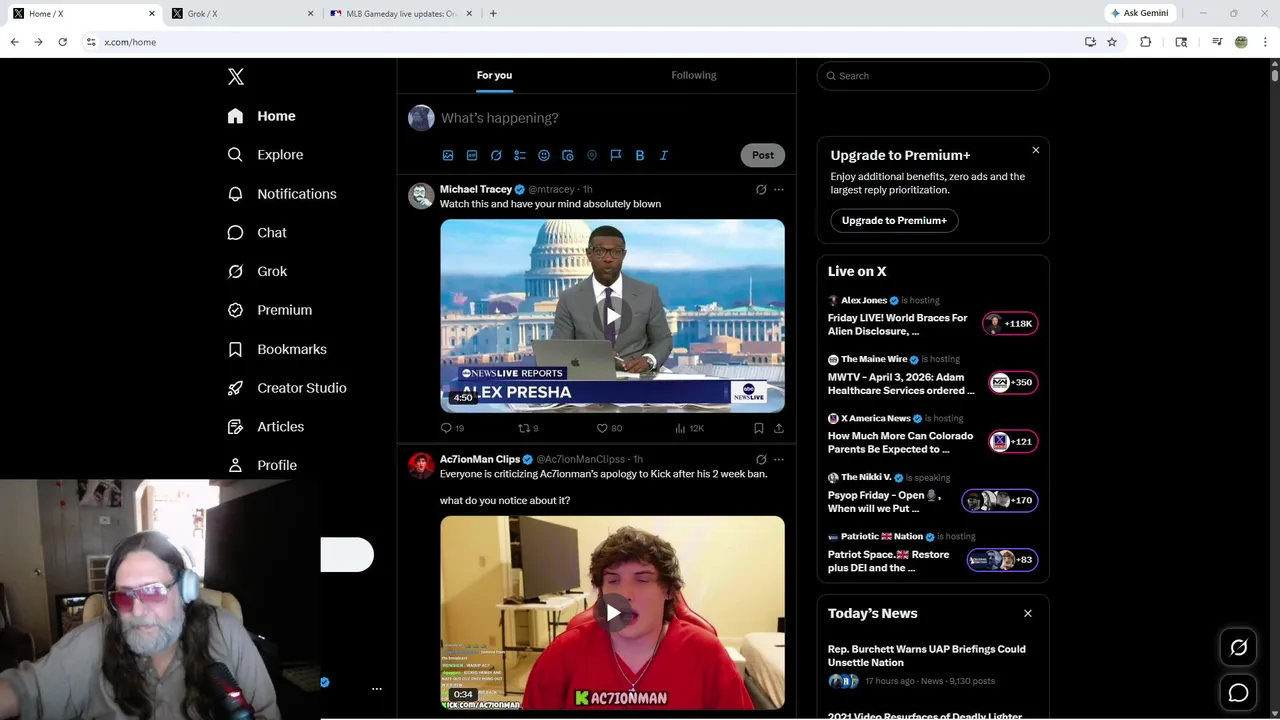
Task: Click the flag icon in composer toolbar
Action: tap(616, 155)
